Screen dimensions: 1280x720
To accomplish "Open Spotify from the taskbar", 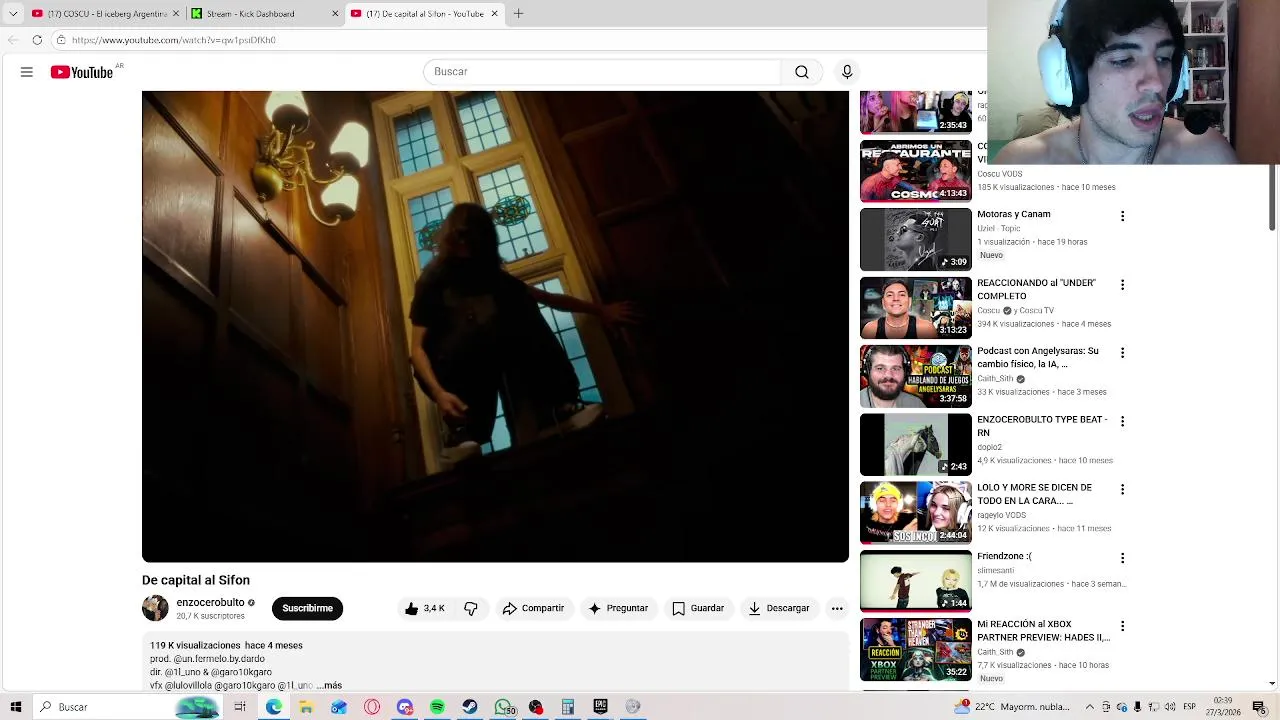I will pos(437,707).
